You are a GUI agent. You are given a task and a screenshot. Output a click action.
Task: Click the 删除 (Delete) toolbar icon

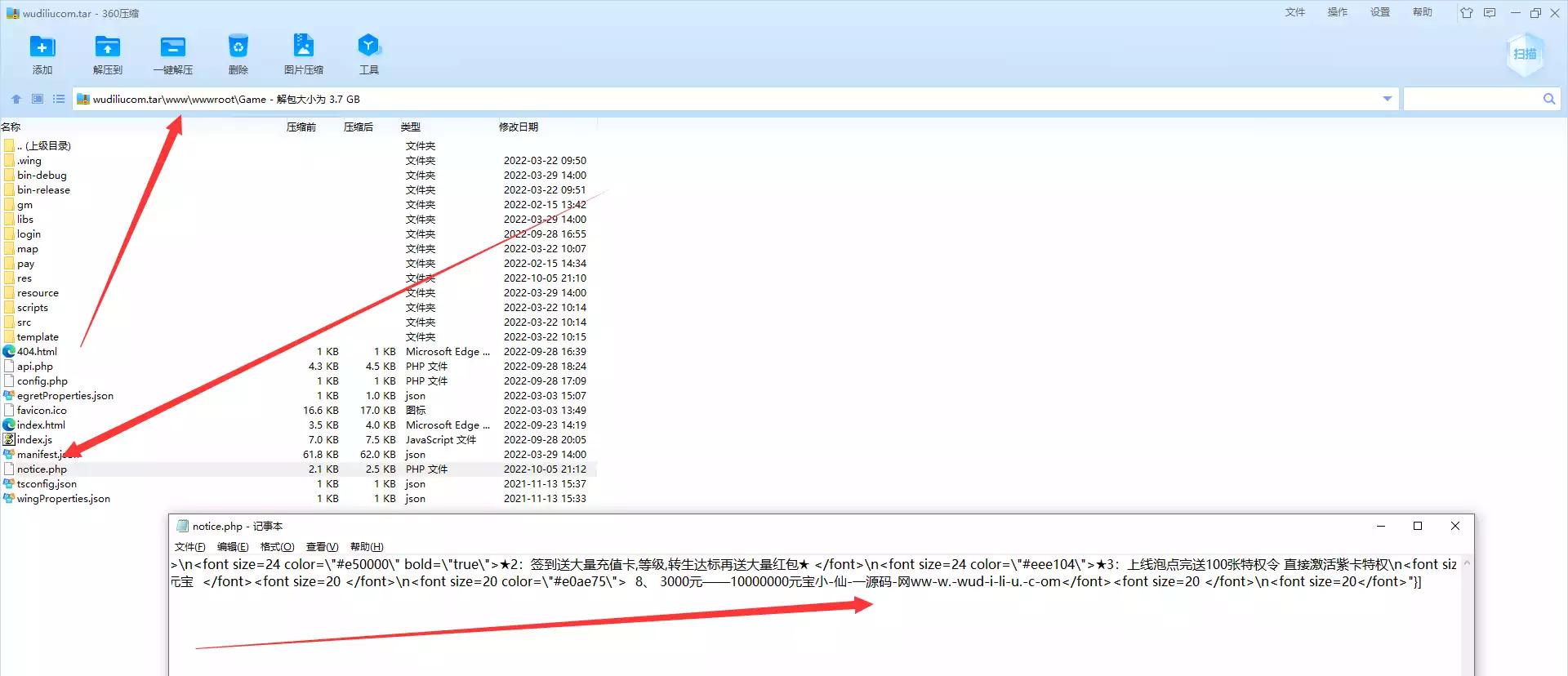pos(238,54)
